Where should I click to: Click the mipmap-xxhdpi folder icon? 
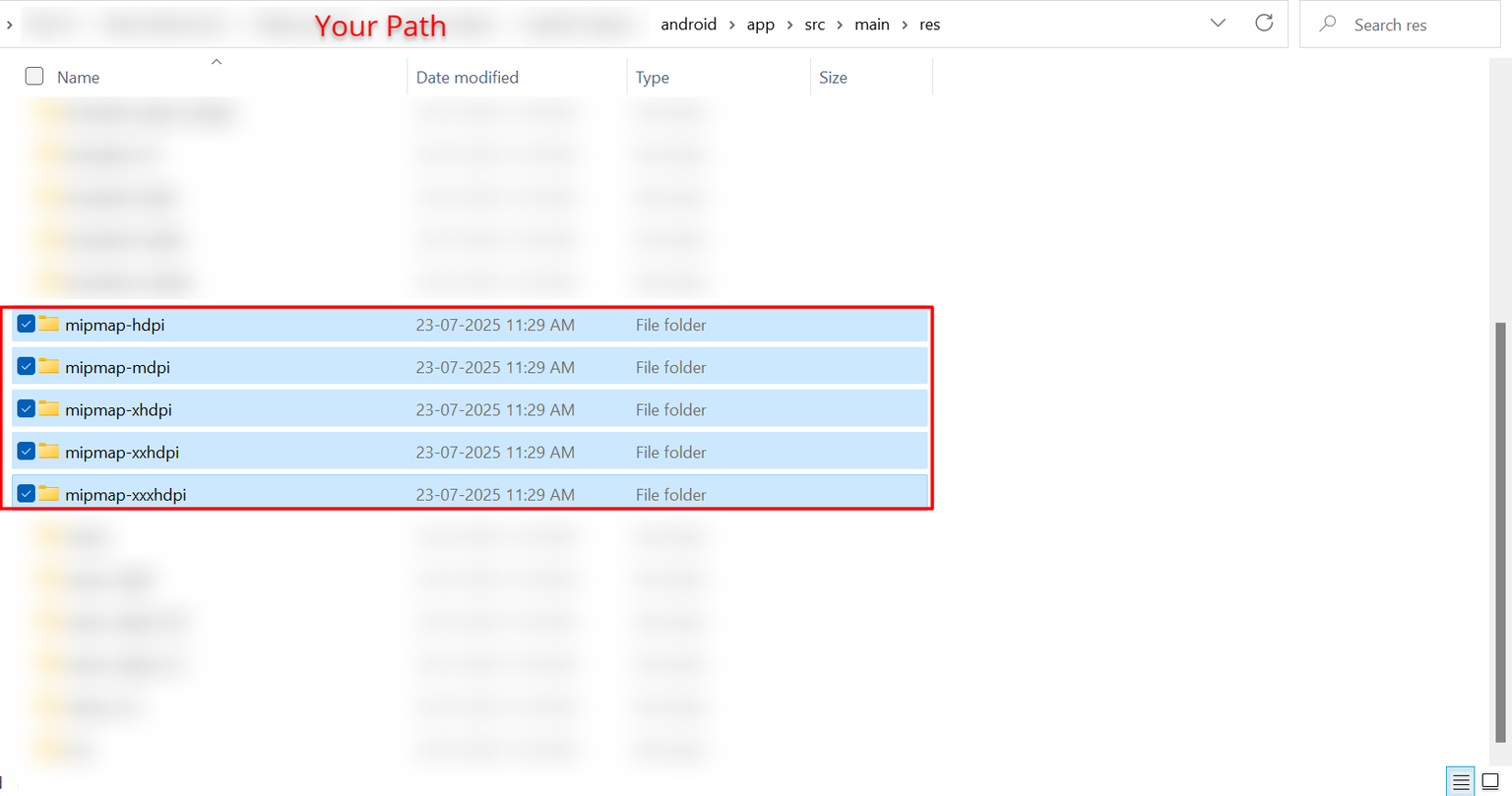(x=49, y=451)
